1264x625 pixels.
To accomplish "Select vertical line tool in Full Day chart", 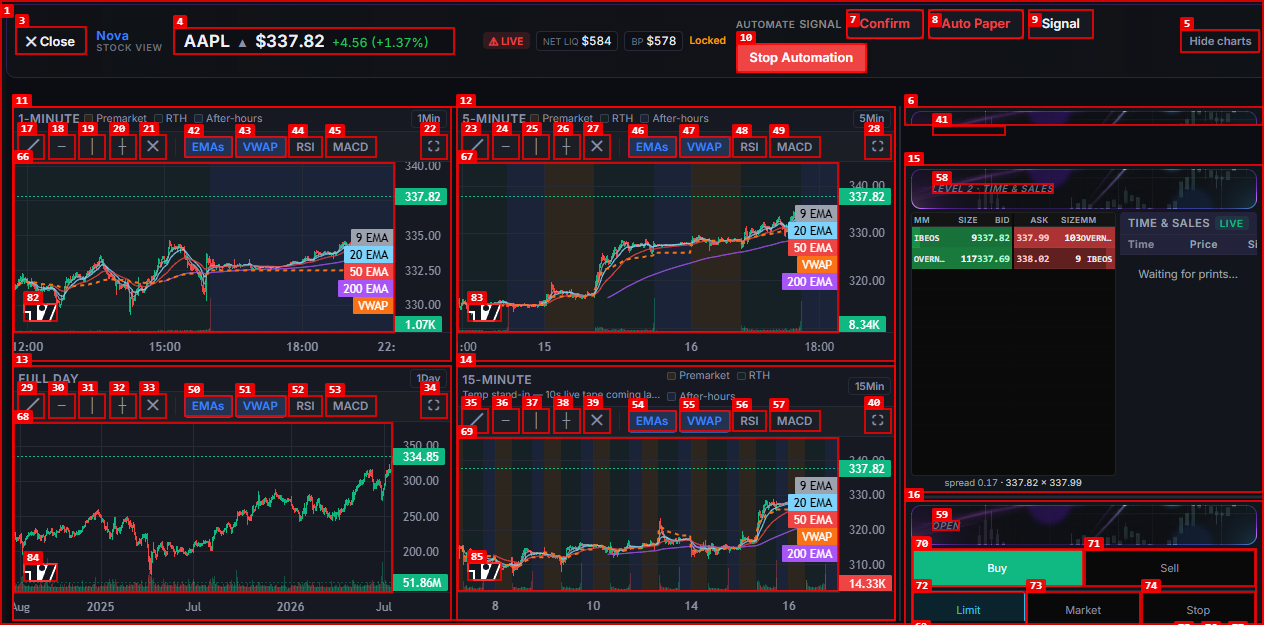I will (91, 405).
